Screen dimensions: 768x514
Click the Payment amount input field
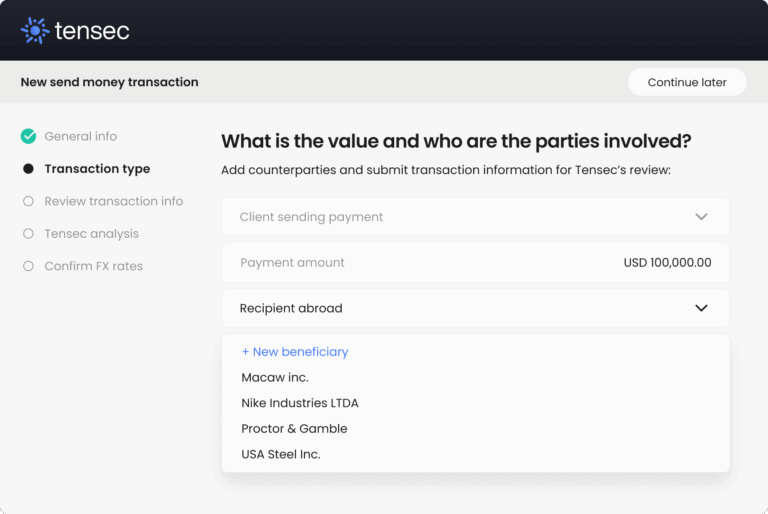pos(475,263)
